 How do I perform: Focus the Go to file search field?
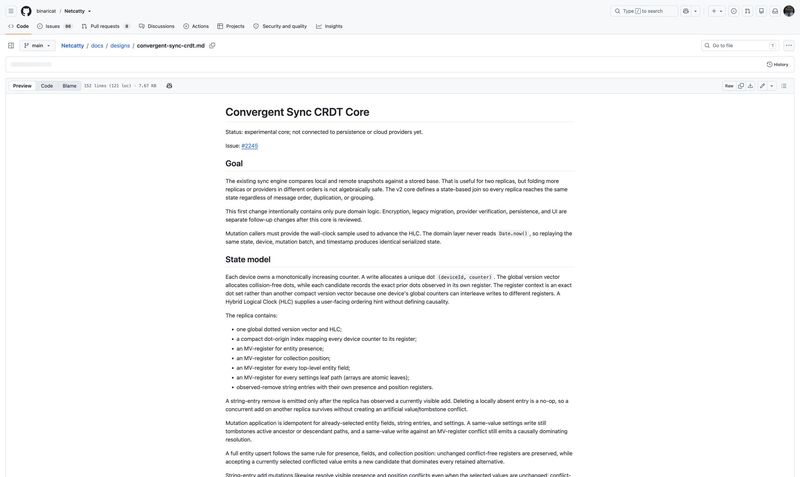[x=740, y=45]
